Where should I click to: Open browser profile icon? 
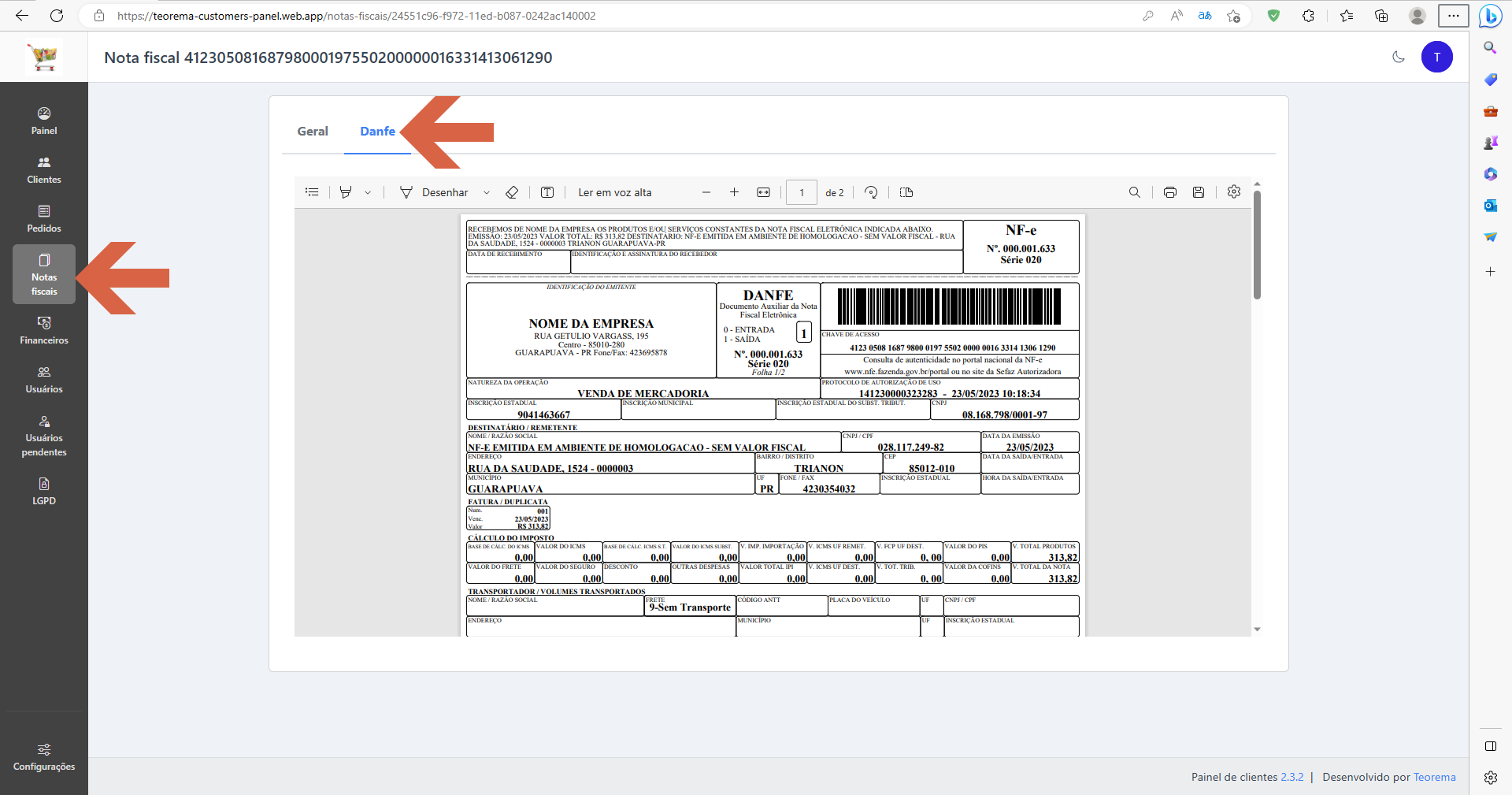click(x=1417, y=16)
